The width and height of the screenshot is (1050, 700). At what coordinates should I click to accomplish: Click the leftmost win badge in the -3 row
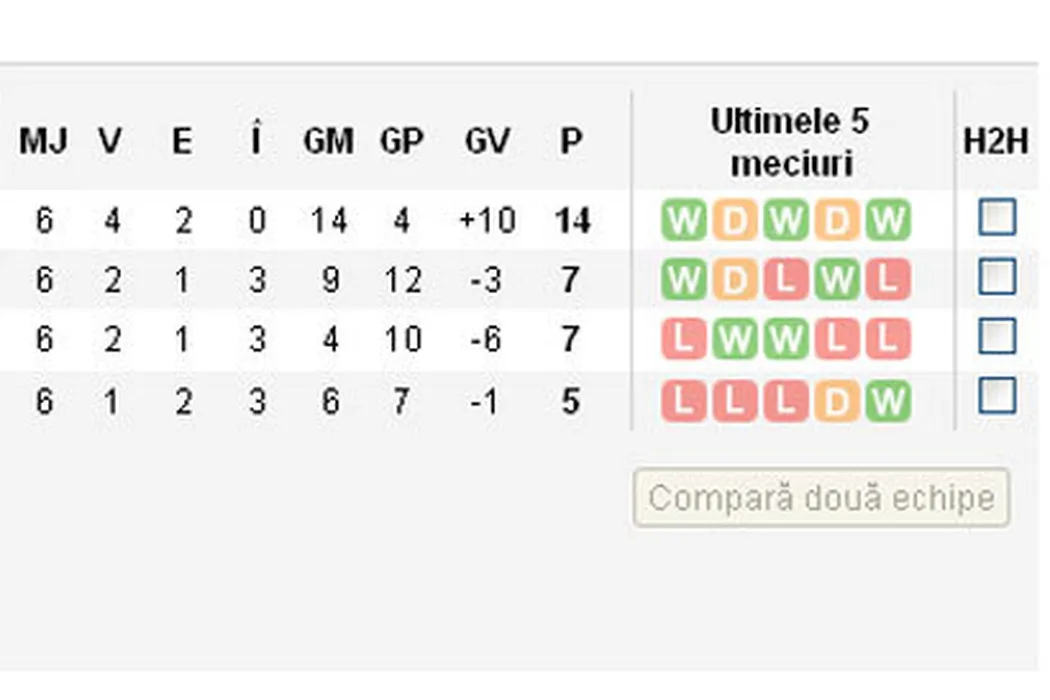[684, 281]
